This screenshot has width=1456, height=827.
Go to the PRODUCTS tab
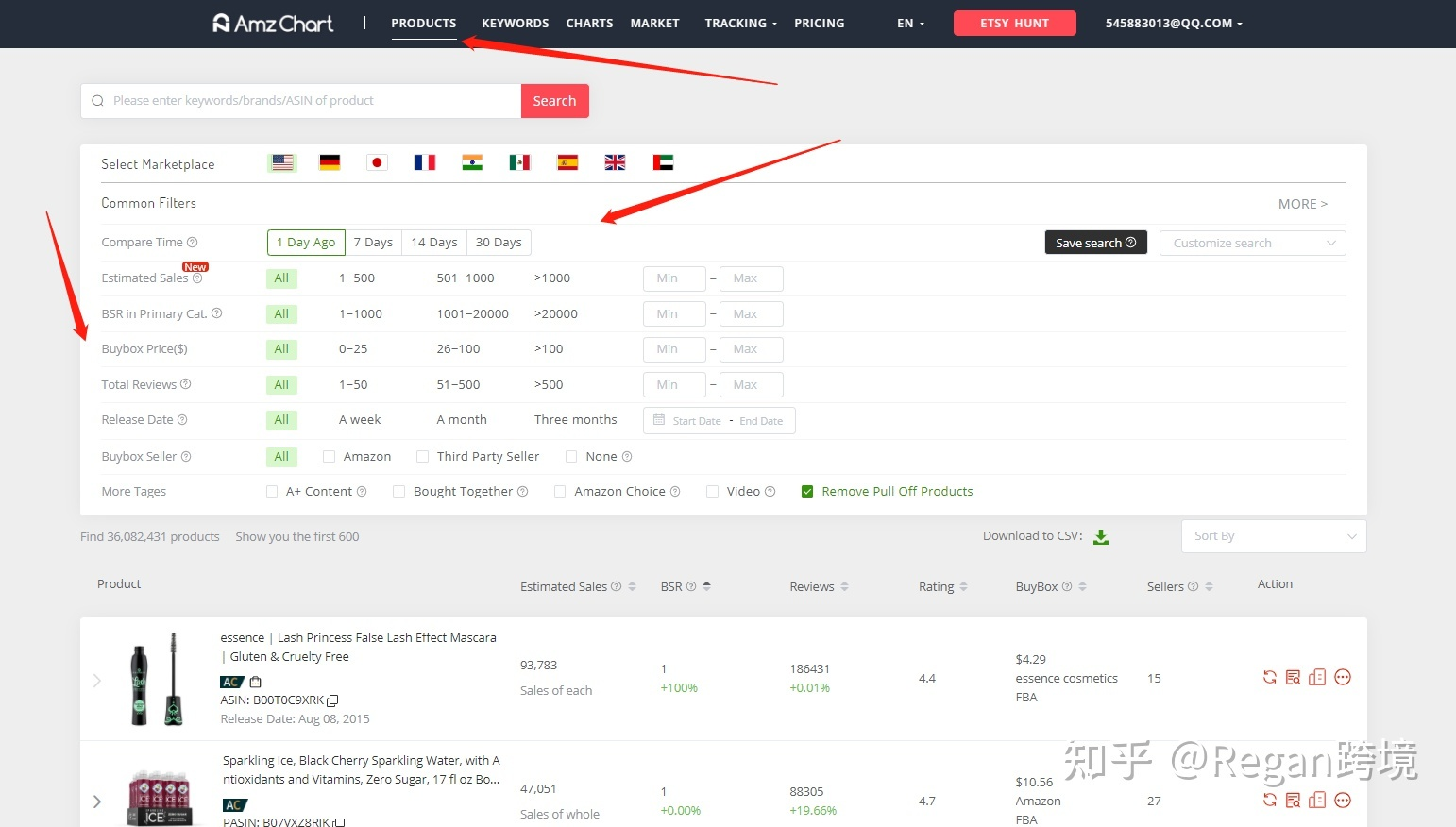coord(424,23)
